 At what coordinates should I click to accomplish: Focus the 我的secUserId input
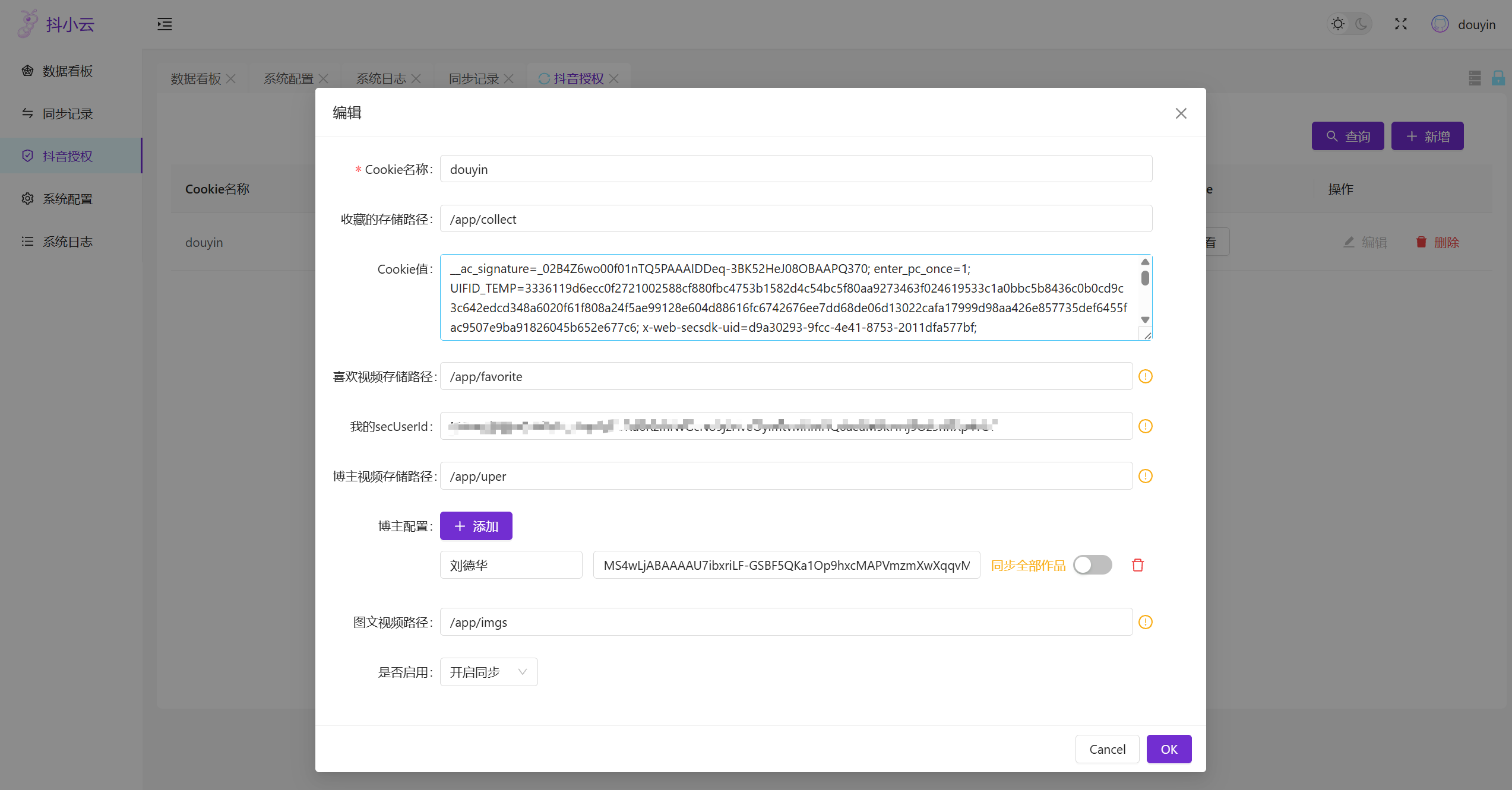click(786, 426)
